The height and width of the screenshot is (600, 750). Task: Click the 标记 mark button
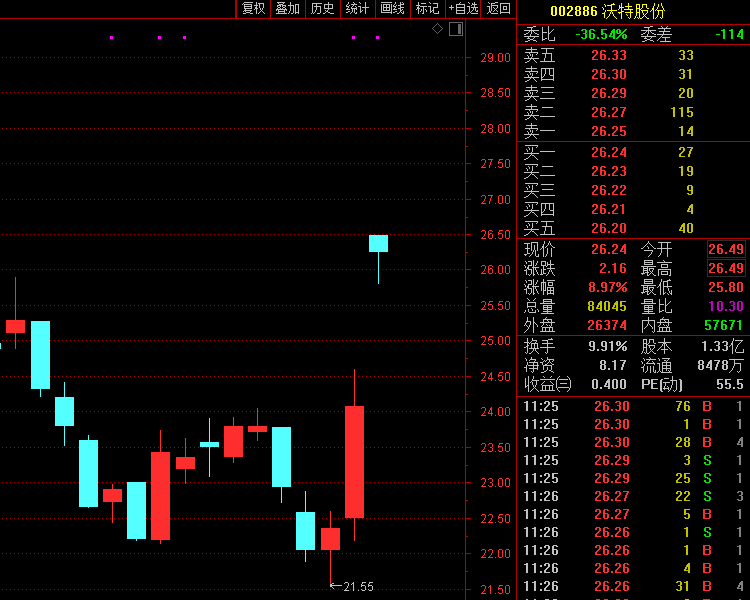[427, 9]
